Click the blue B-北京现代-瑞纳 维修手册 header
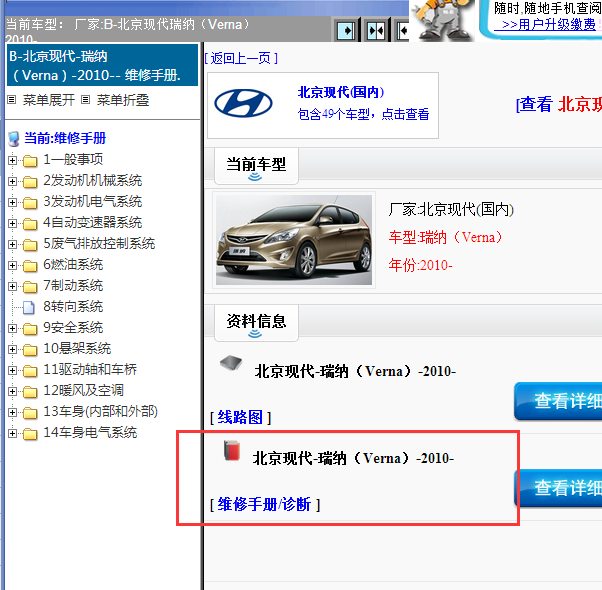This screenshot has height=590, width=602. click(x=103, y=65)
